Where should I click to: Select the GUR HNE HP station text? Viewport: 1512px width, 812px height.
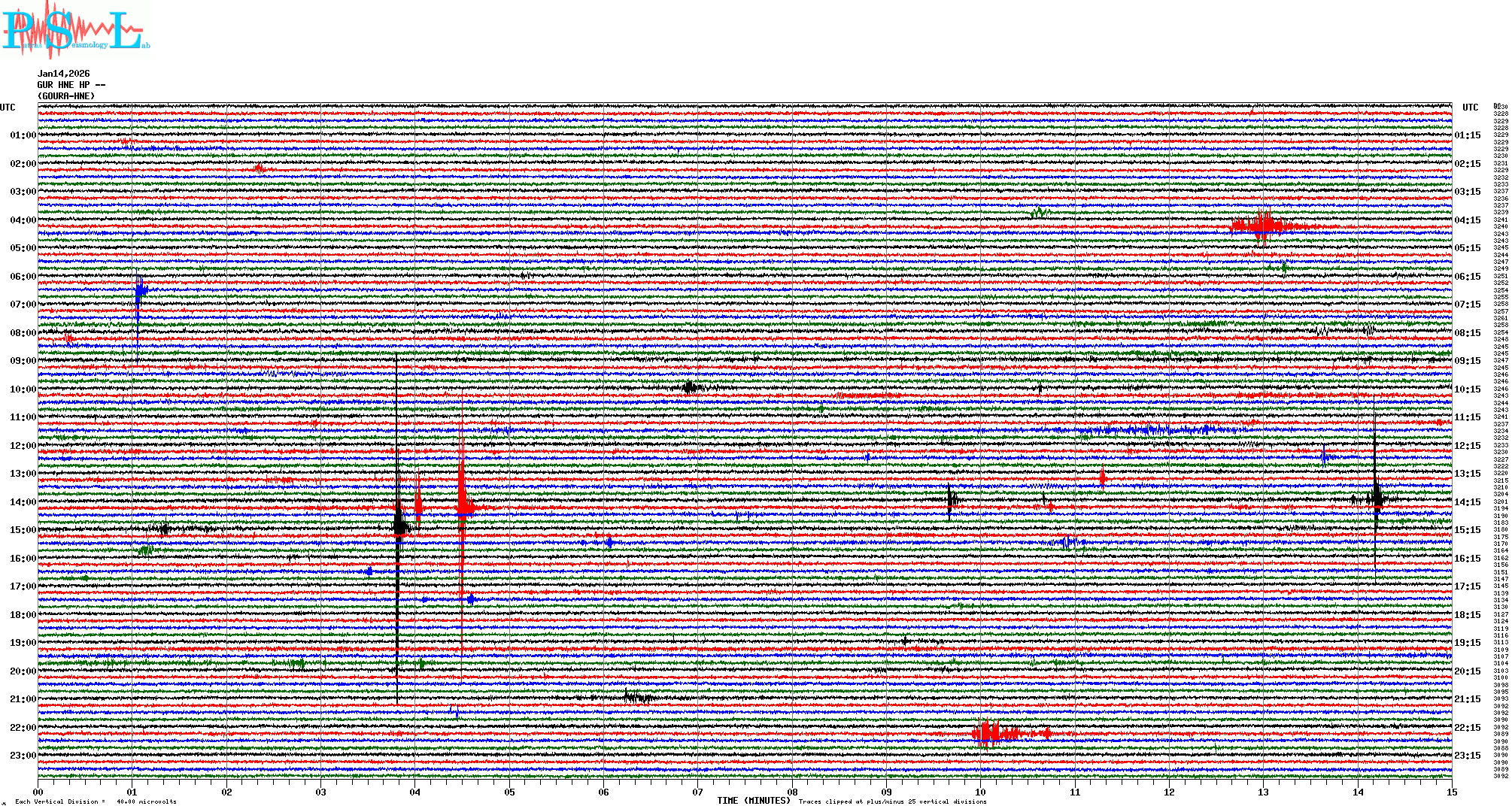(71, 85)
